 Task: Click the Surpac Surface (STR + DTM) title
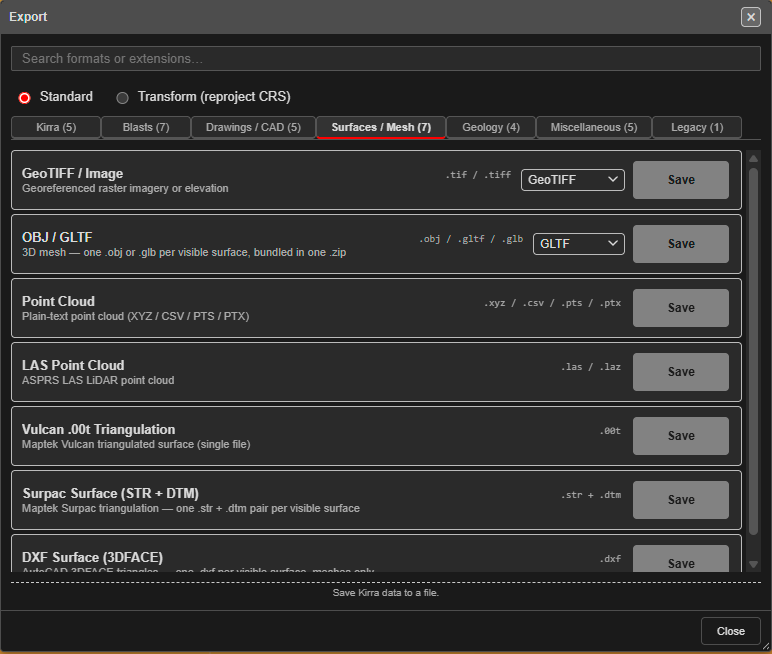pyautogui.click(x=110, y=493)
